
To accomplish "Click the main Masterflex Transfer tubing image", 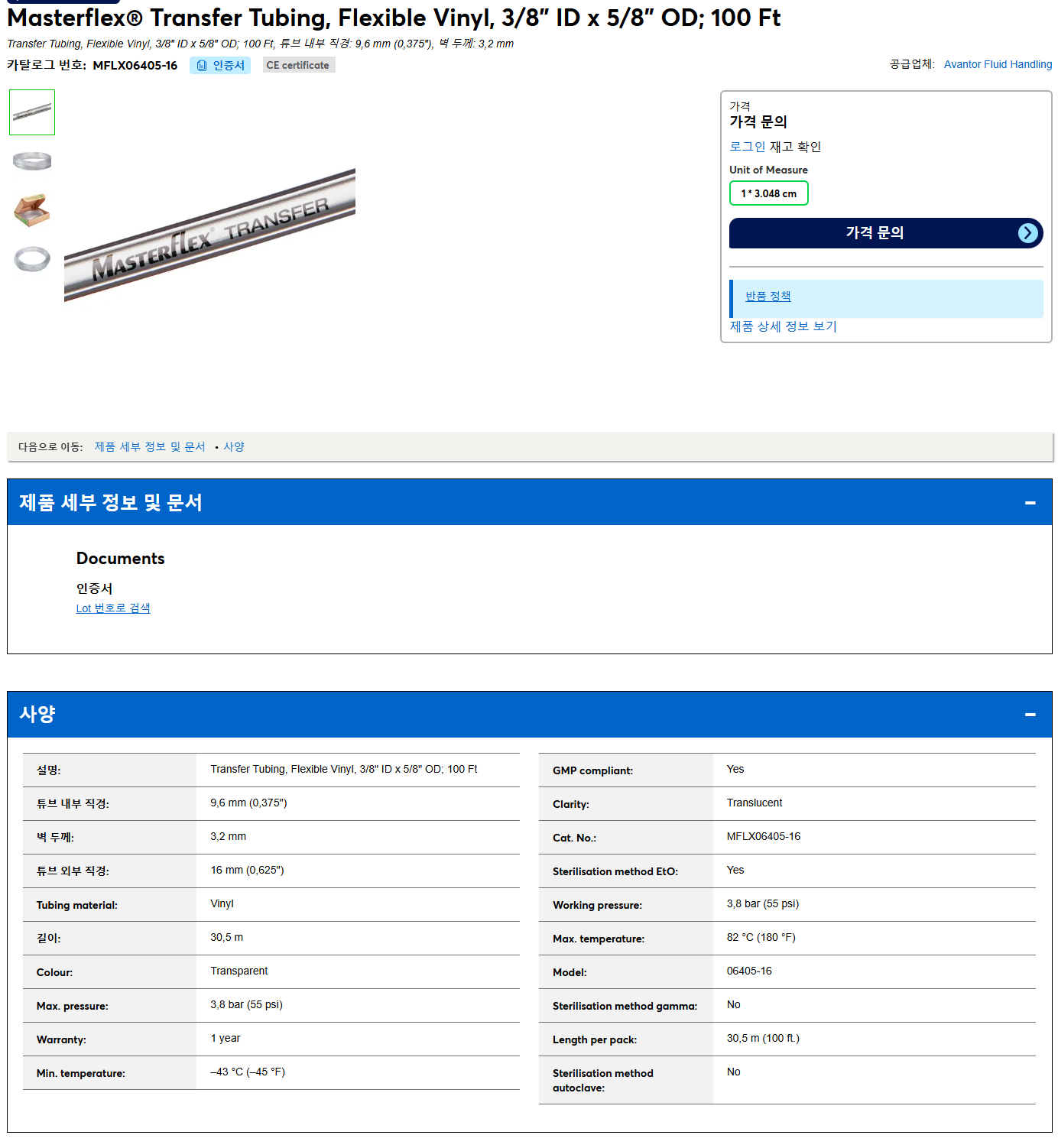I will (x=209, y=235).
